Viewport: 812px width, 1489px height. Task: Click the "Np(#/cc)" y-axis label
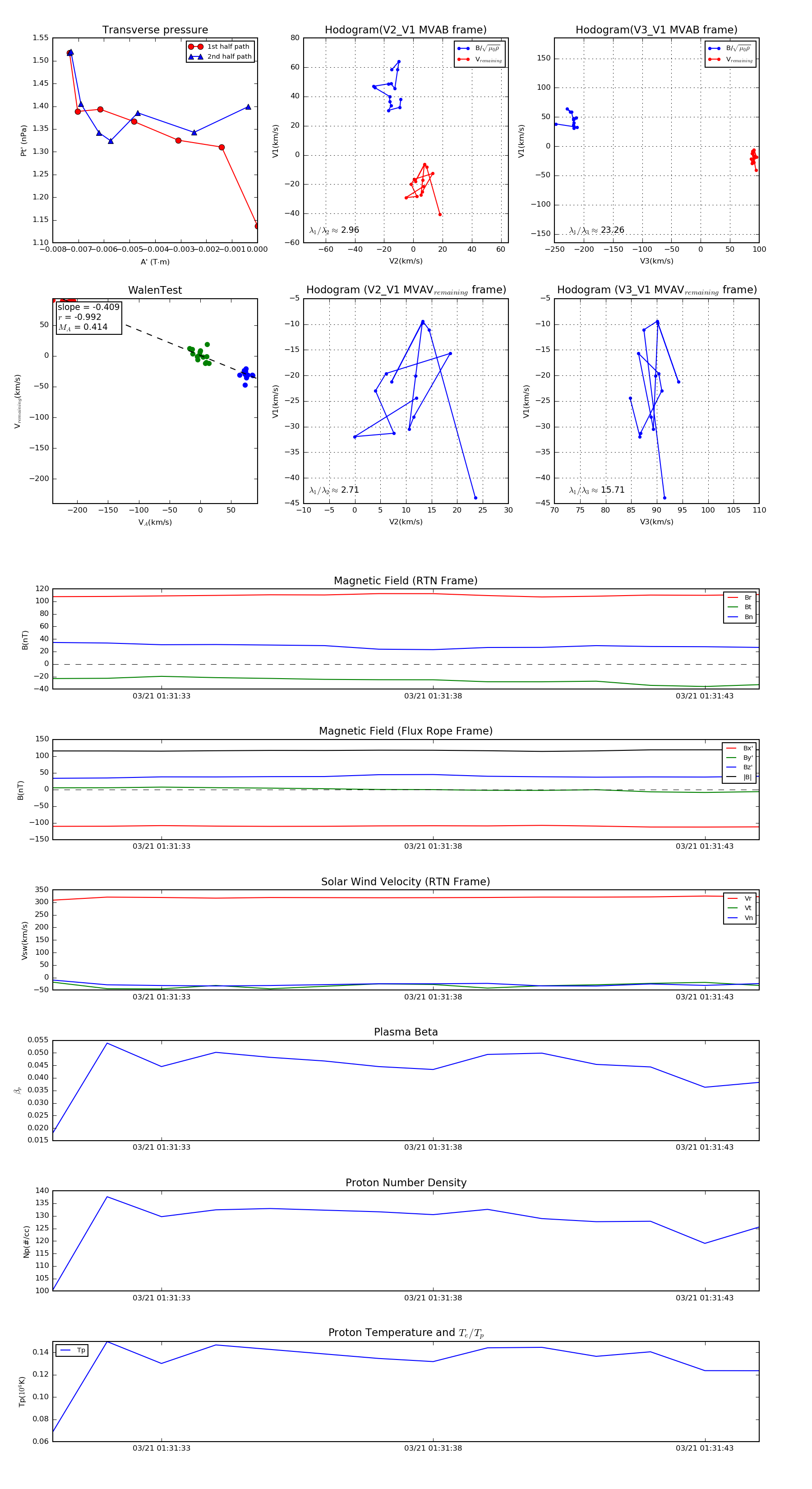pos(26,1242)
